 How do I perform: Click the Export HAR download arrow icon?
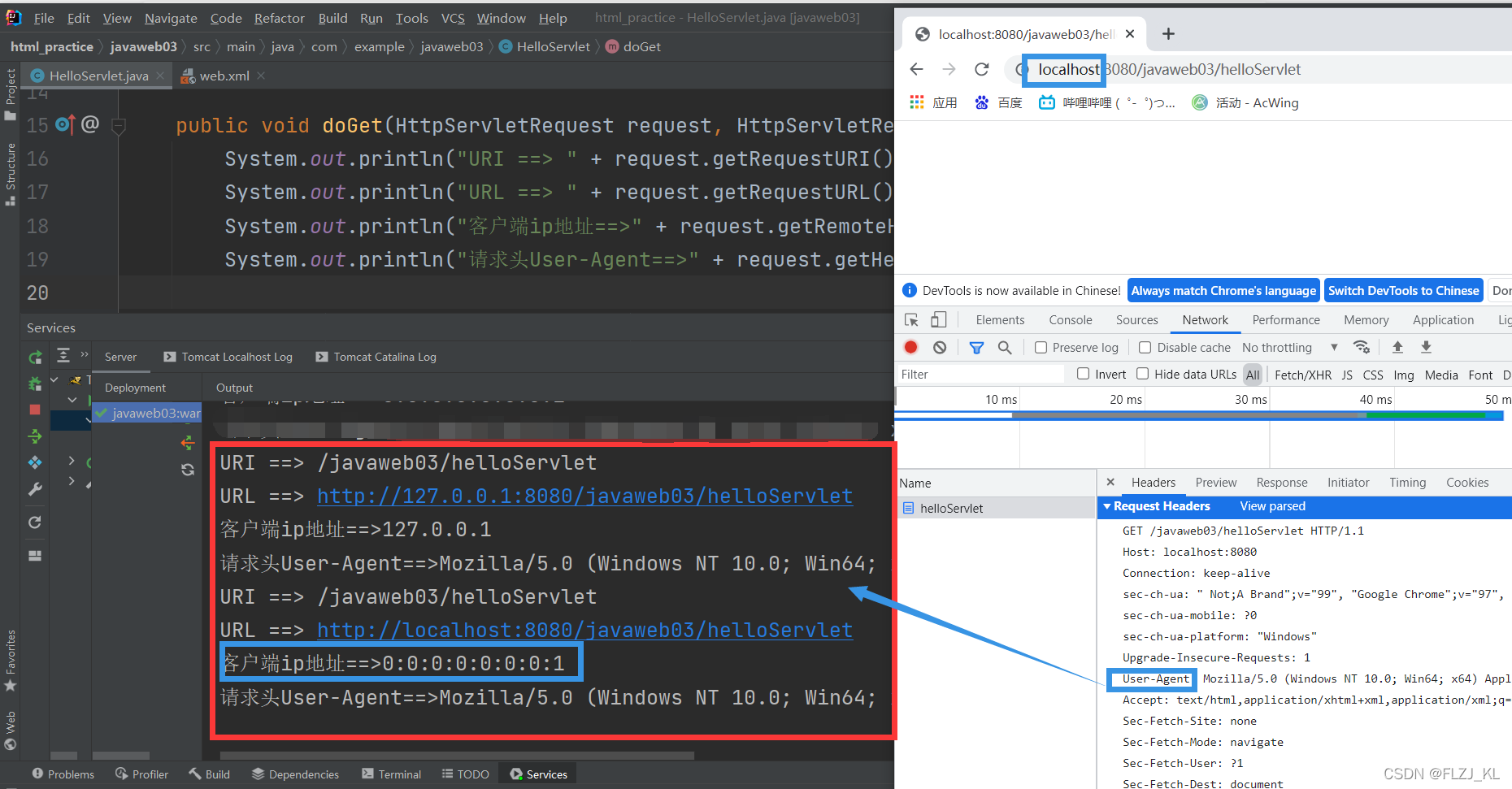pos(1426,347)
